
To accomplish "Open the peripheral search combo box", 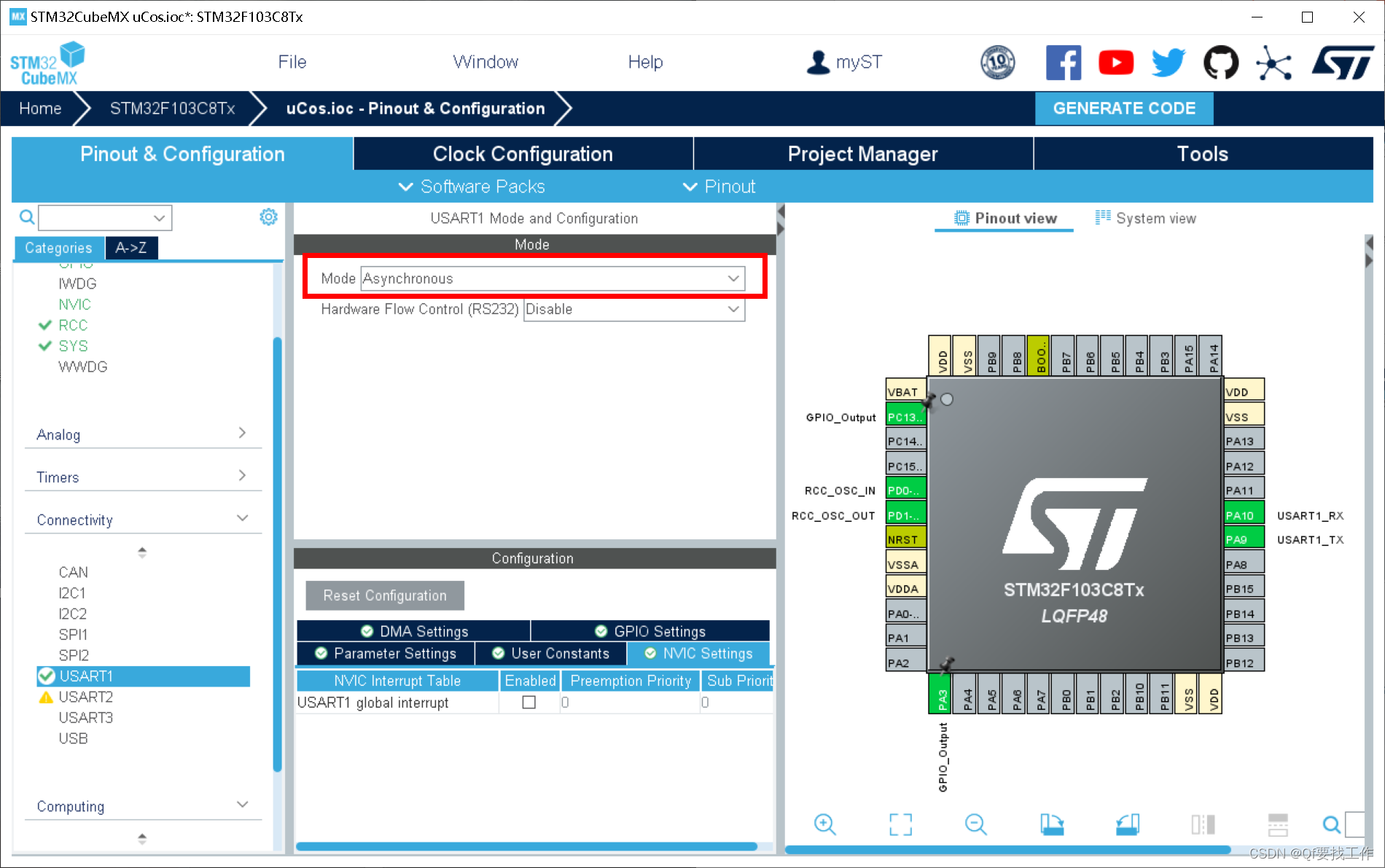I will (105, 217).
